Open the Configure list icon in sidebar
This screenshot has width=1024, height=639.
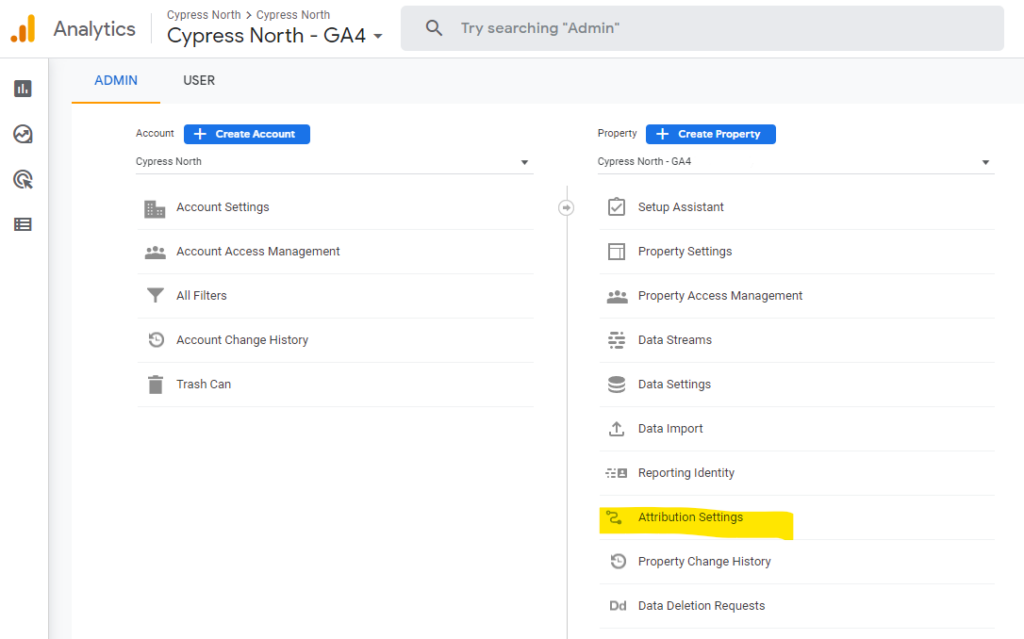23,225
